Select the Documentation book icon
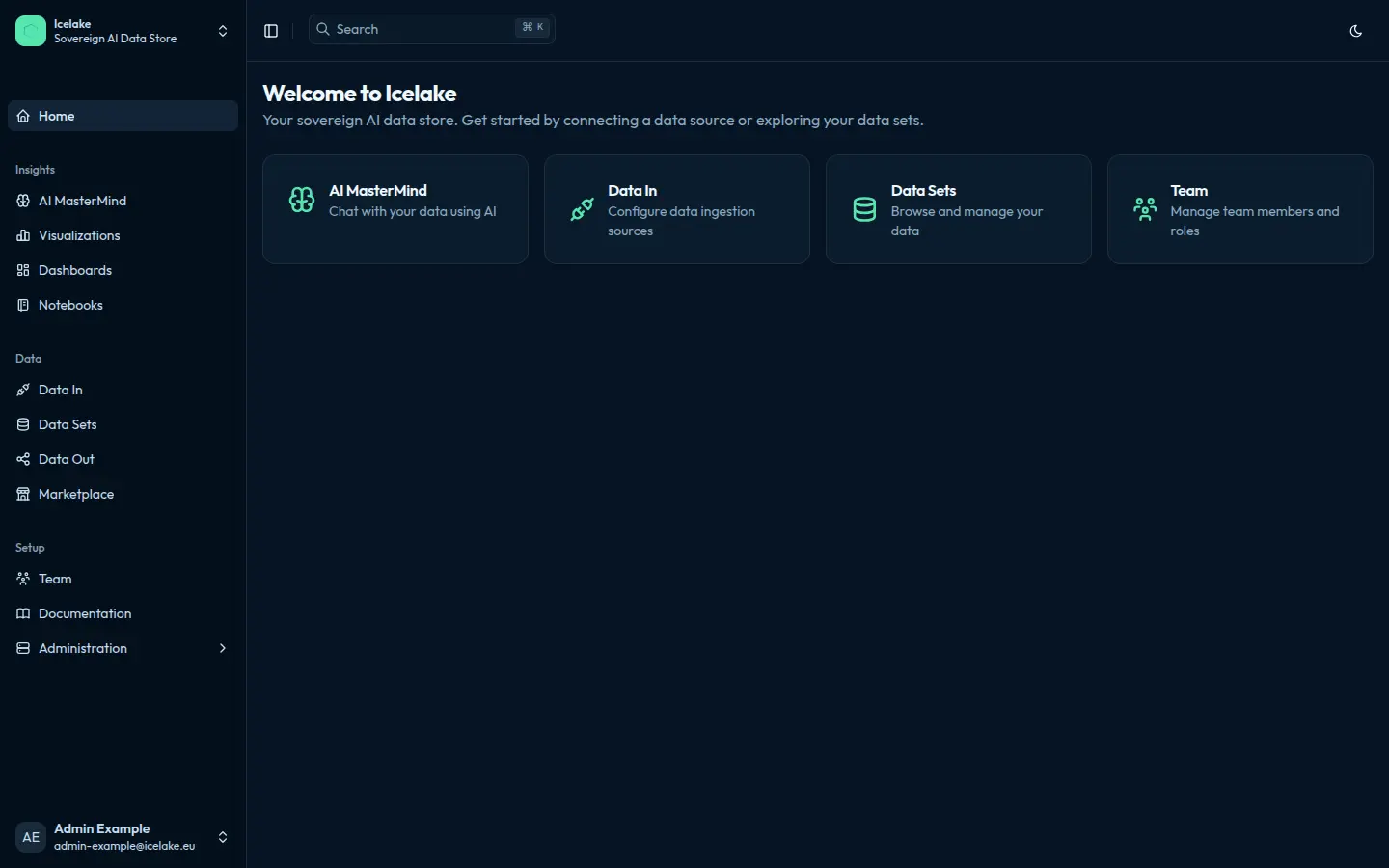This screenshot has height=868, width=1389. click(x=22, y=613)
